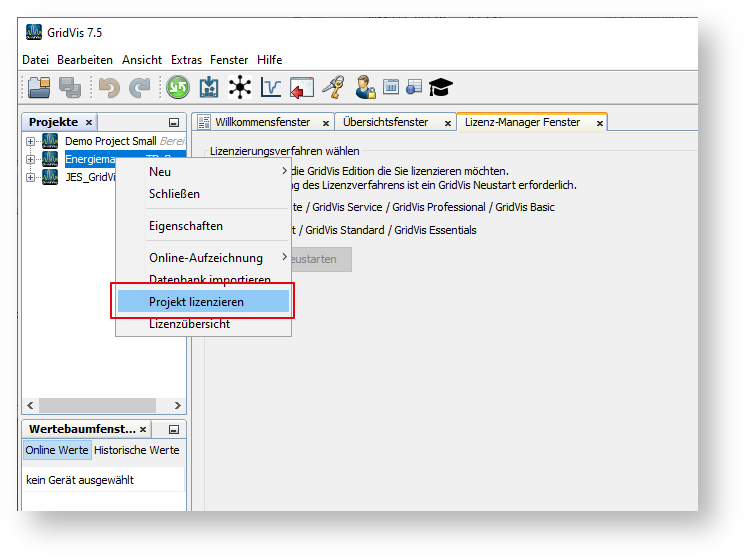
Task: Expand the Demo Project Small node
Action: 30,141
